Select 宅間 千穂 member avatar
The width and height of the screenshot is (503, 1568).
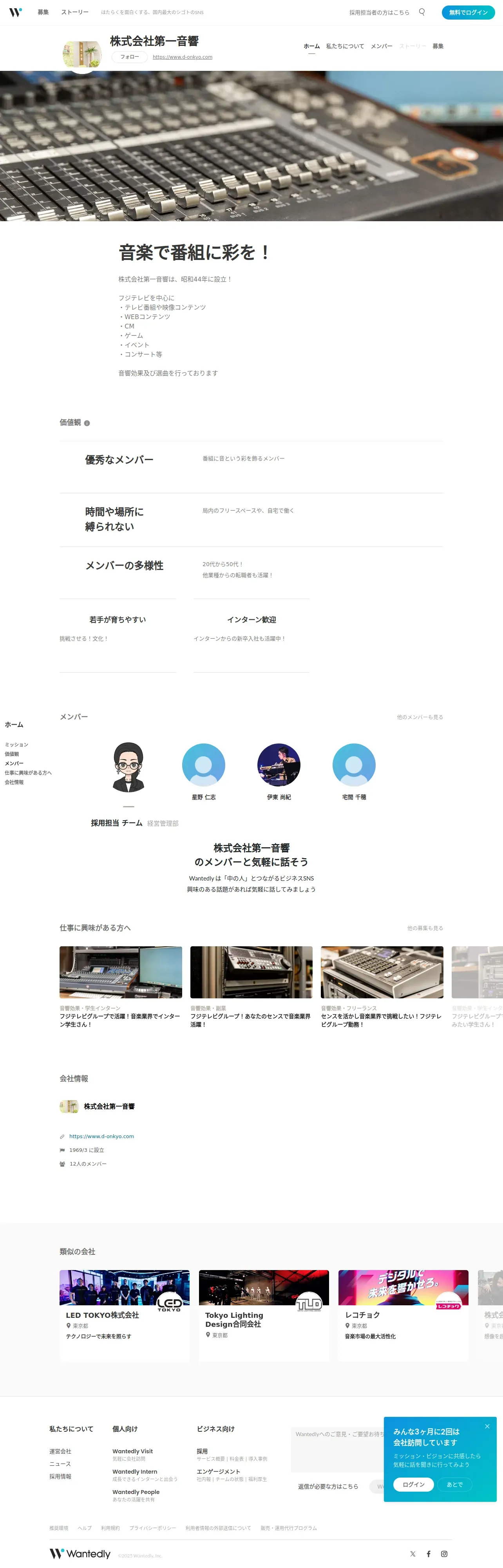[354, 765]
